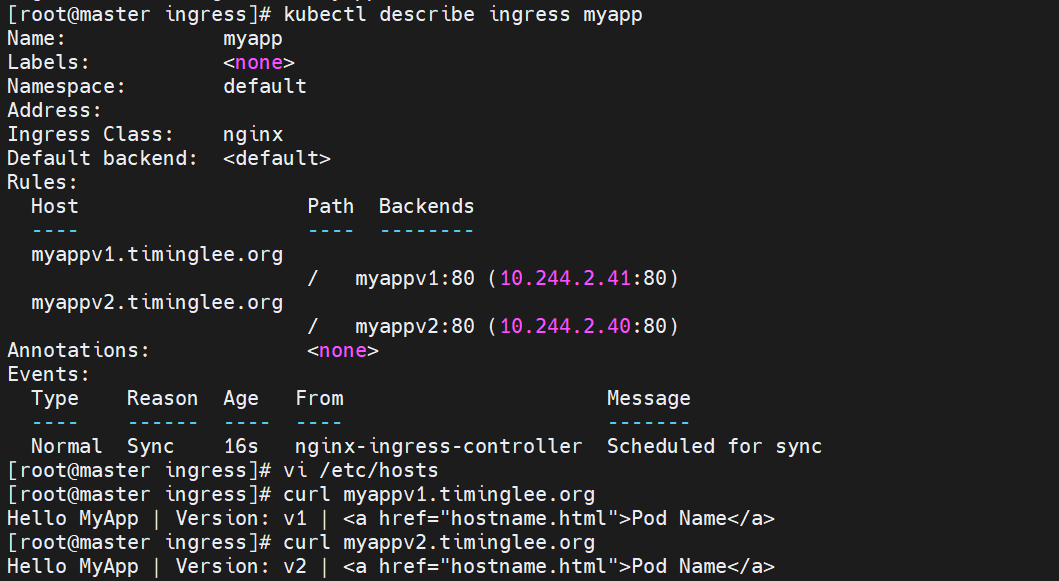
Task: Select event reason 'Sync'
Action: (151, 446)
